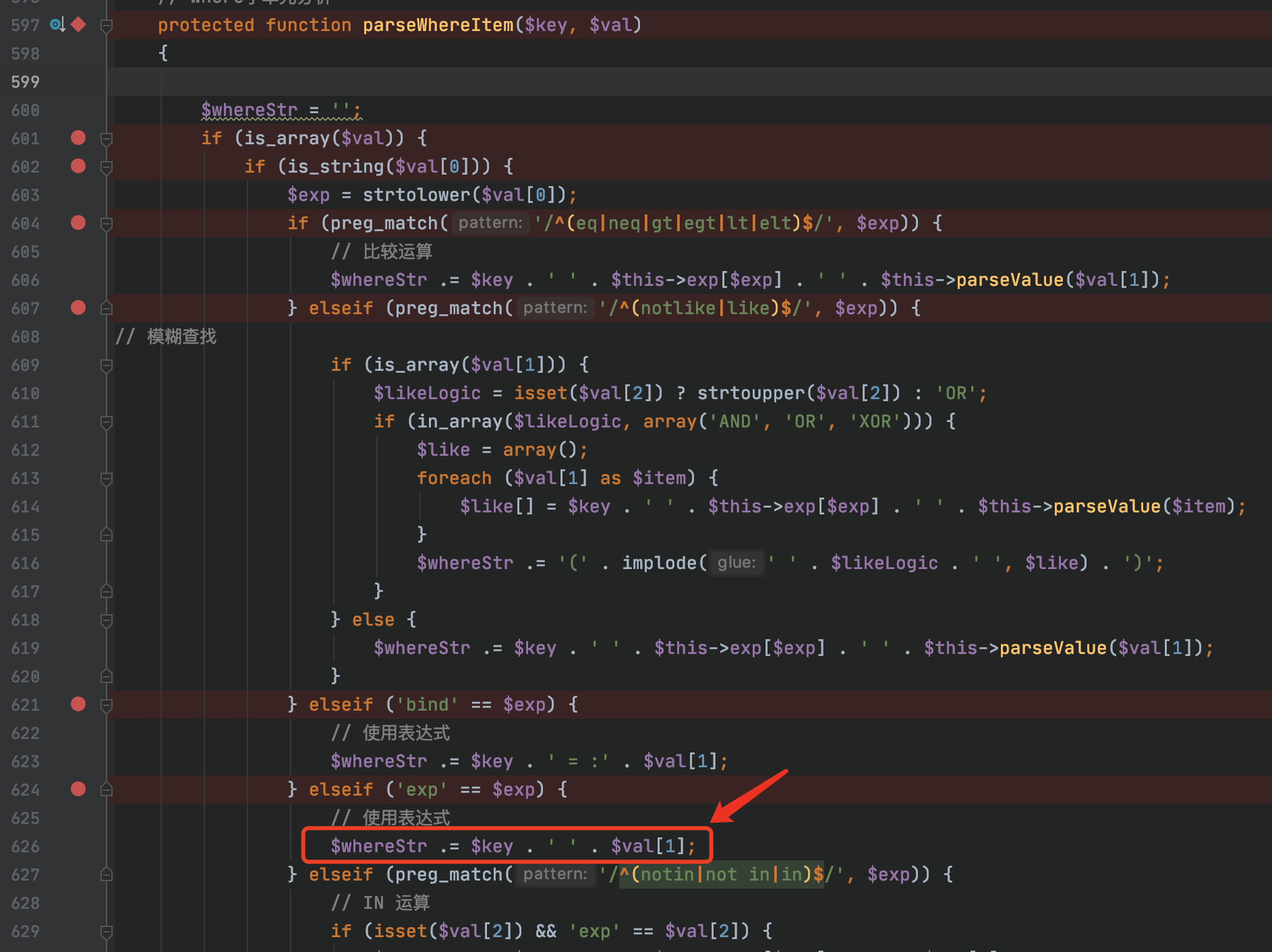Disable the breakpoint on line 602
The height and width of the screenshot is (952, 1272).
[78, 167]
